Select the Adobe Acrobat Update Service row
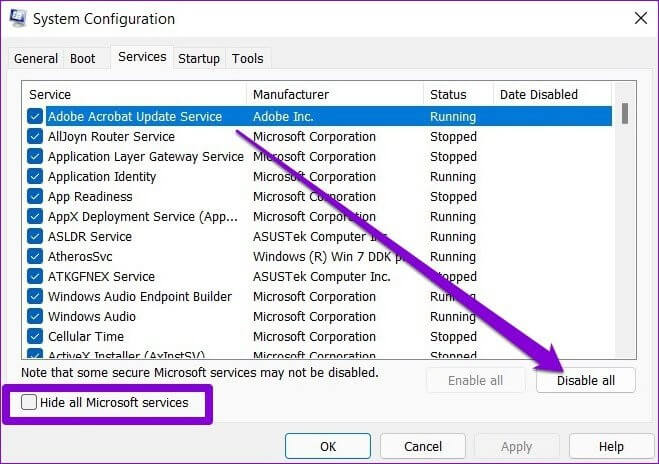Image resolution: width=659 pixels, height=464 pixels. click(319, 116)
